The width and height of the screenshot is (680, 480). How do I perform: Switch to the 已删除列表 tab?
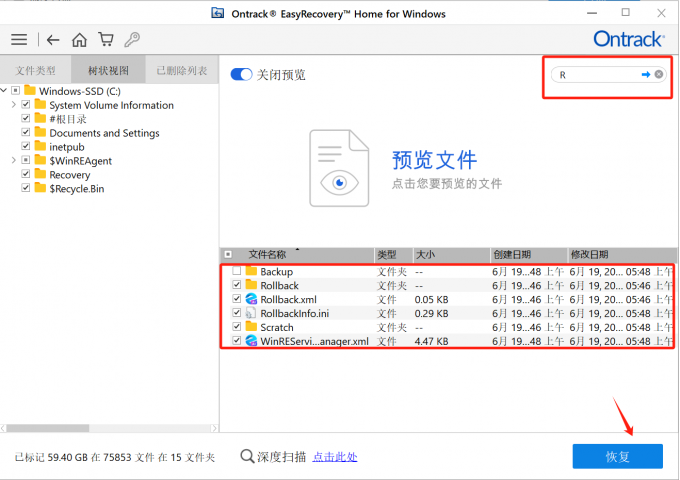click(x=182, y=70)
